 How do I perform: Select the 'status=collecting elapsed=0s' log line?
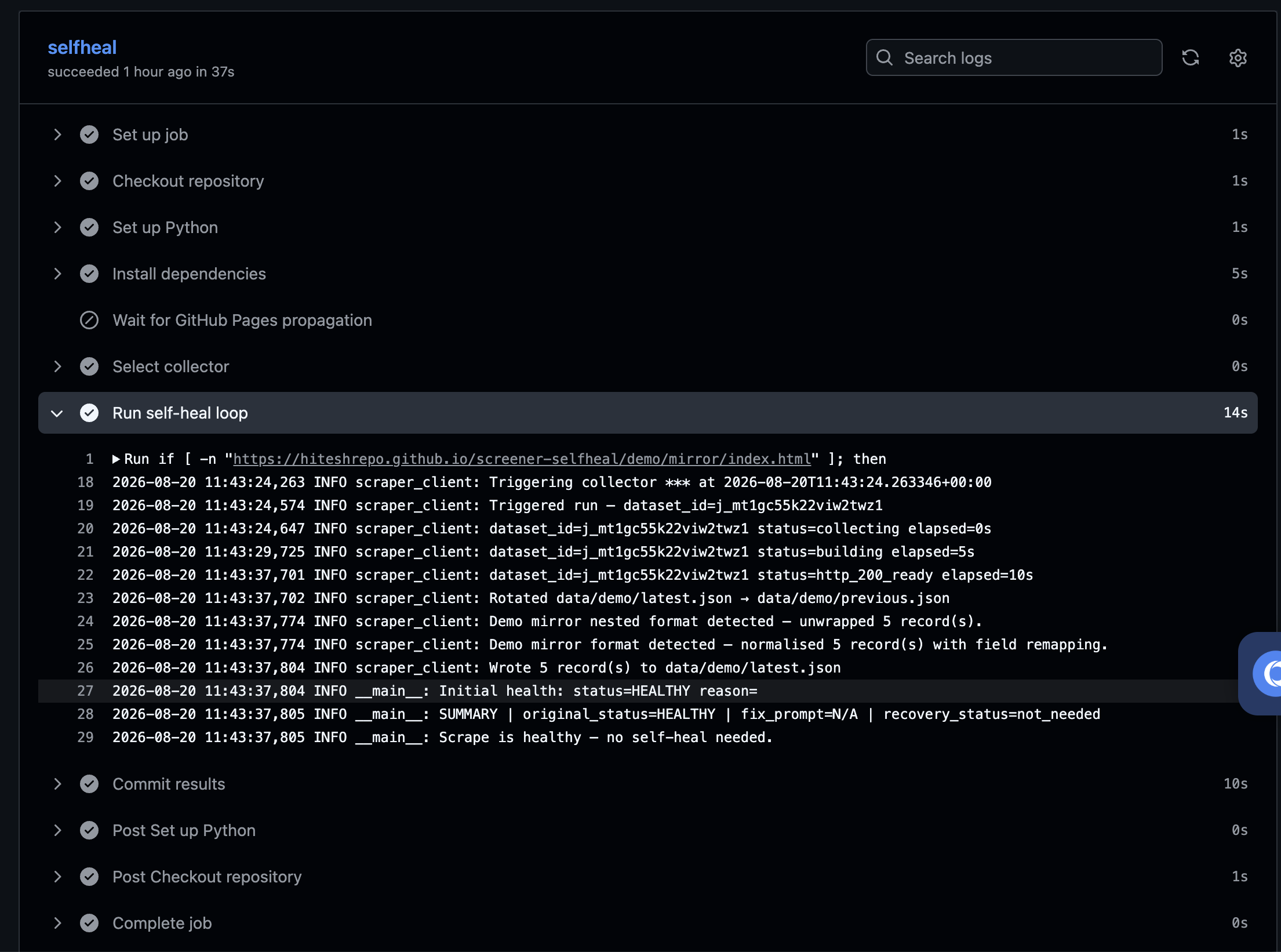pyautogui.click(x=552, y=529)
